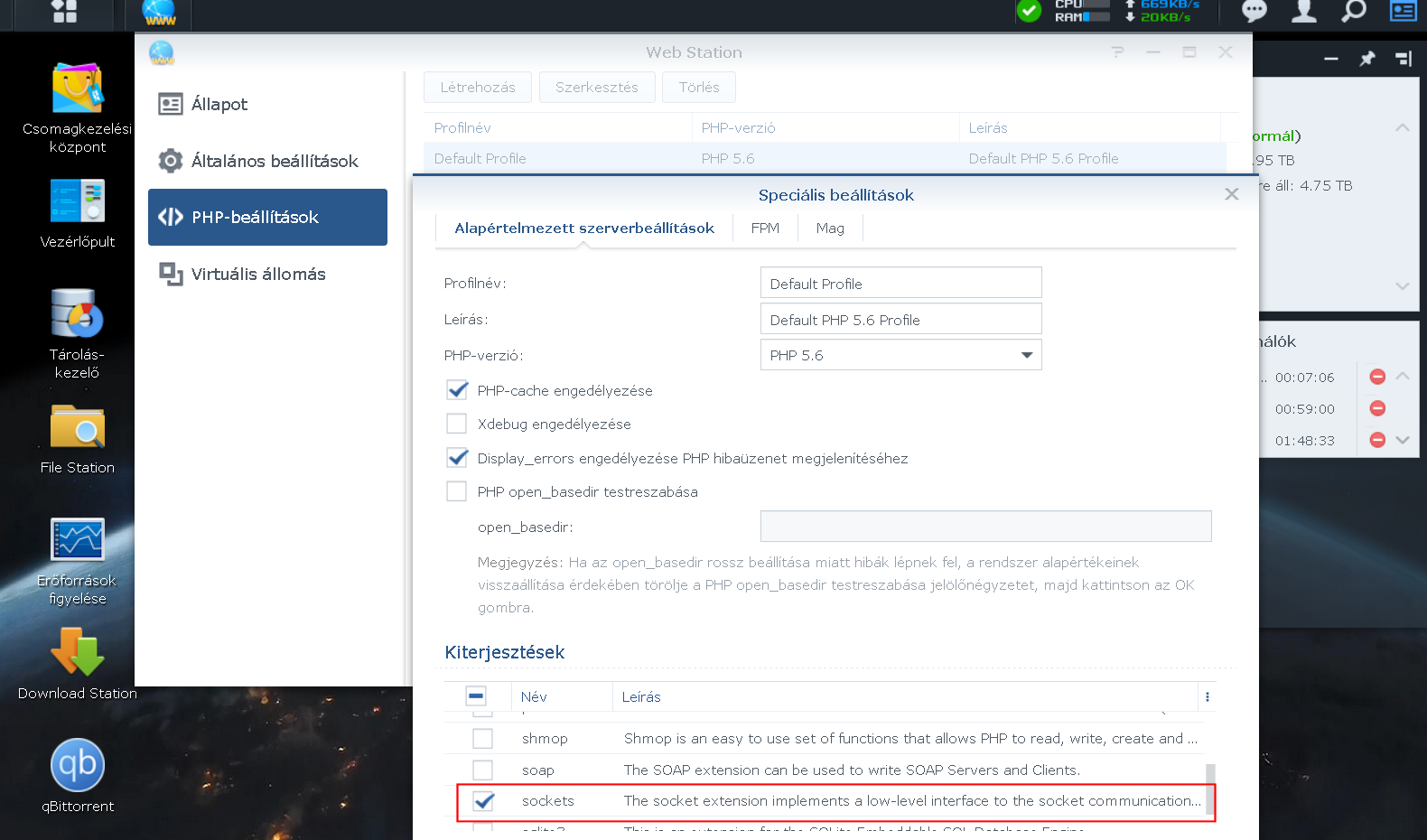Open the PHP-verzió dropdown

pos(900,355)
